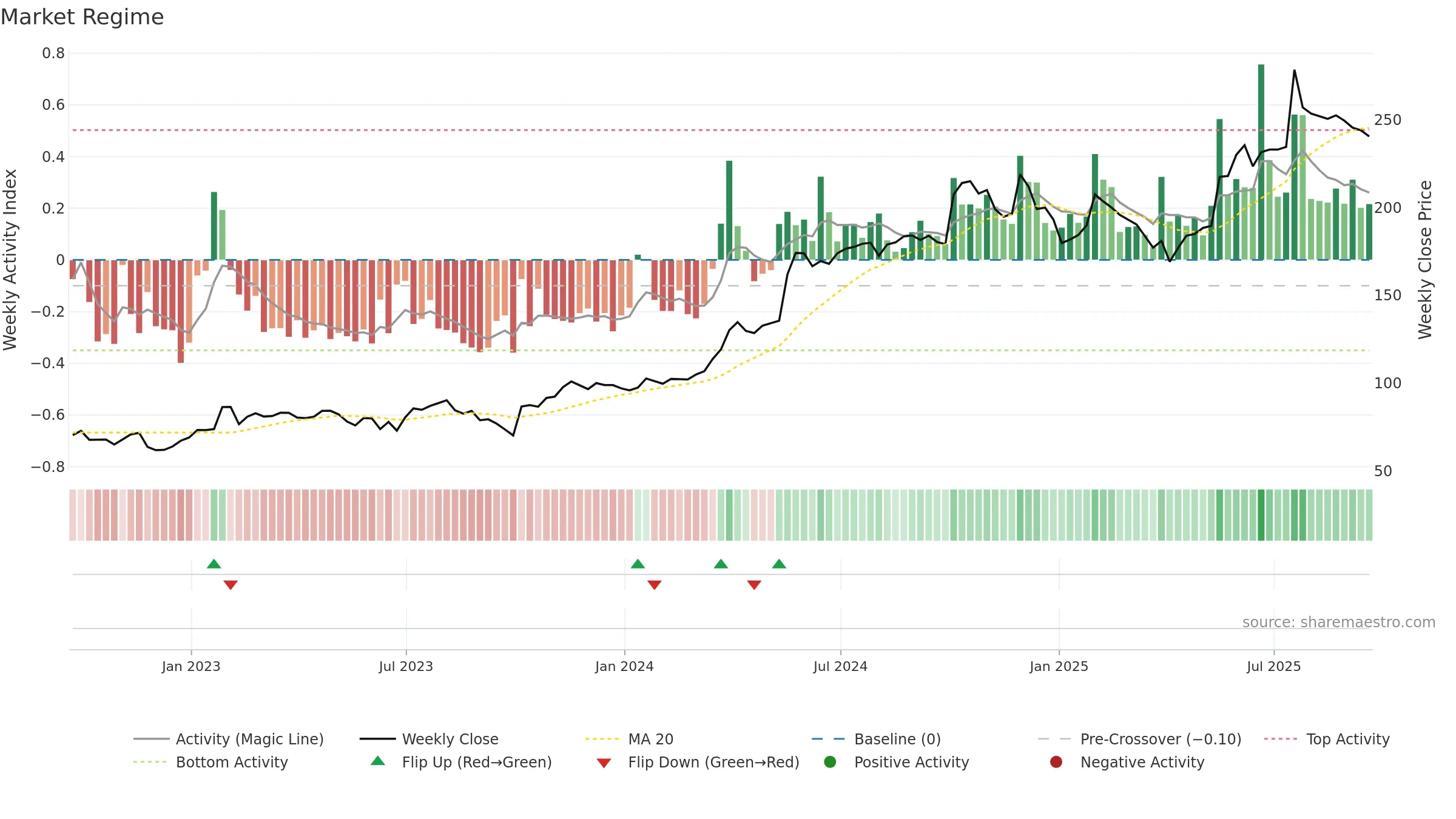Image resolution: width=1456 pixels, height=819 pixels.
Task: Click the 0.4 tick on the activity axis
Action: pyautogui.click(x=53, y=157)
